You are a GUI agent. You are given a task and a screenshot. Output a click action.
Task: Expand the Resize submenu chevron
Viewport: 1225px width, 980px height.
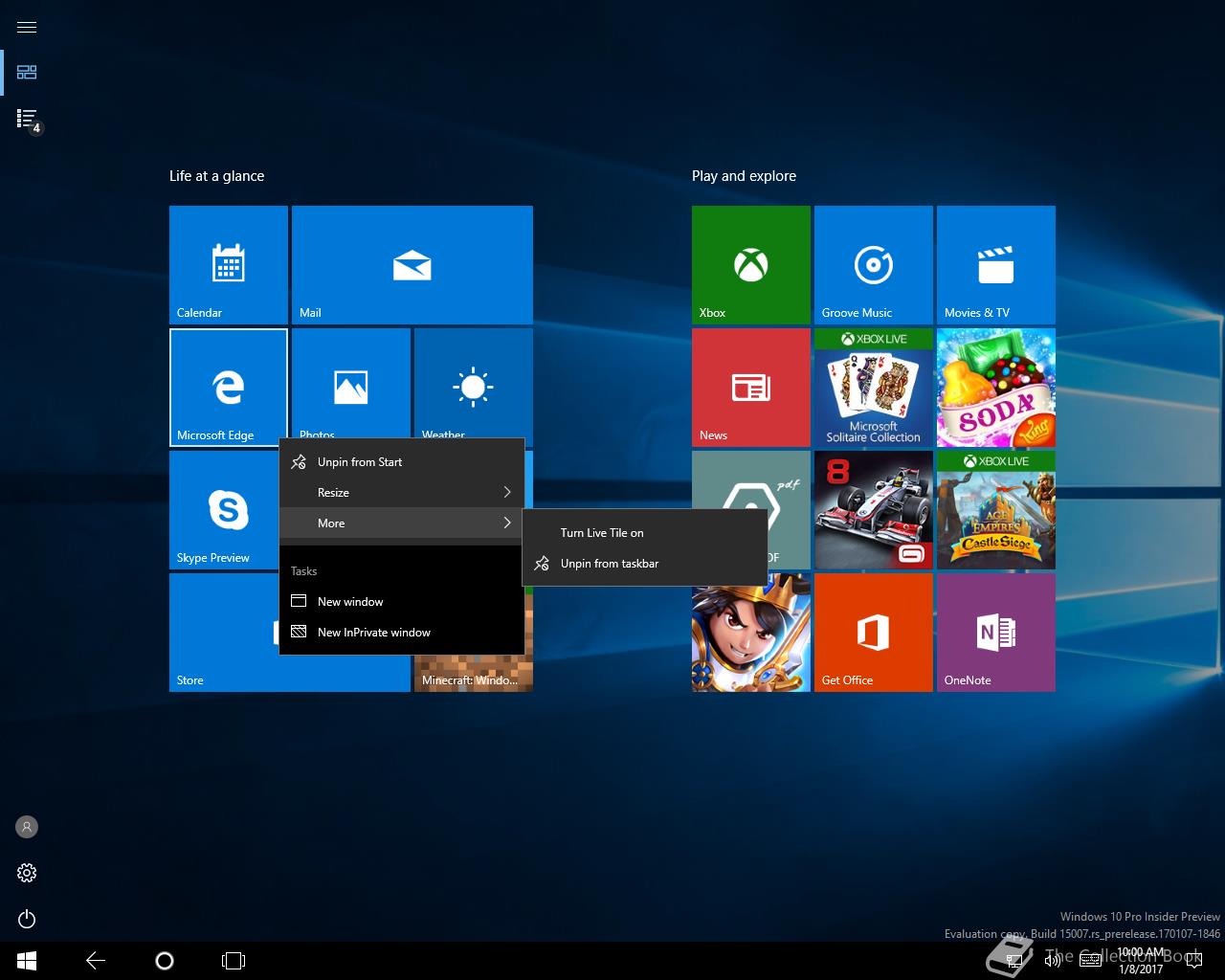click(507, 493)
